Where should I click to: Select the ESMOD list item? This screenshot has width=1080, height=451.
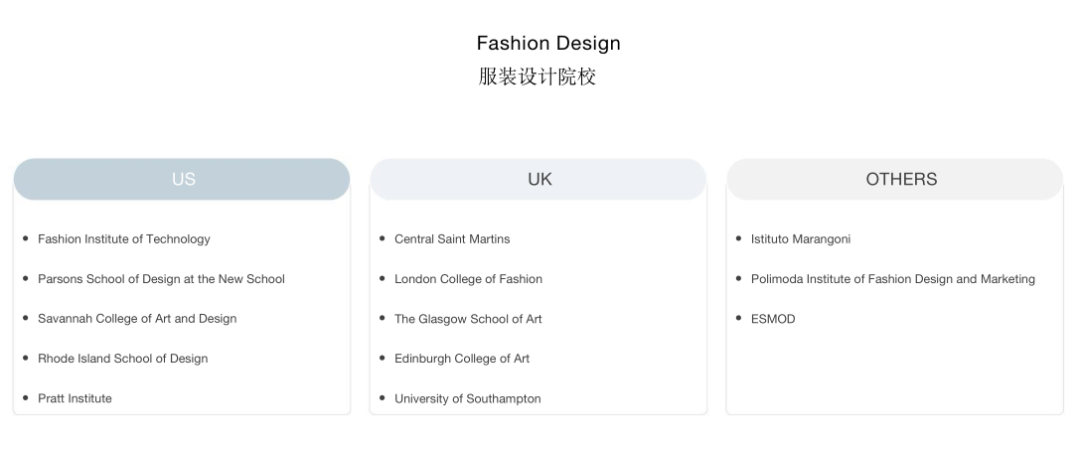pyautogui.click(x=773, y=319)
